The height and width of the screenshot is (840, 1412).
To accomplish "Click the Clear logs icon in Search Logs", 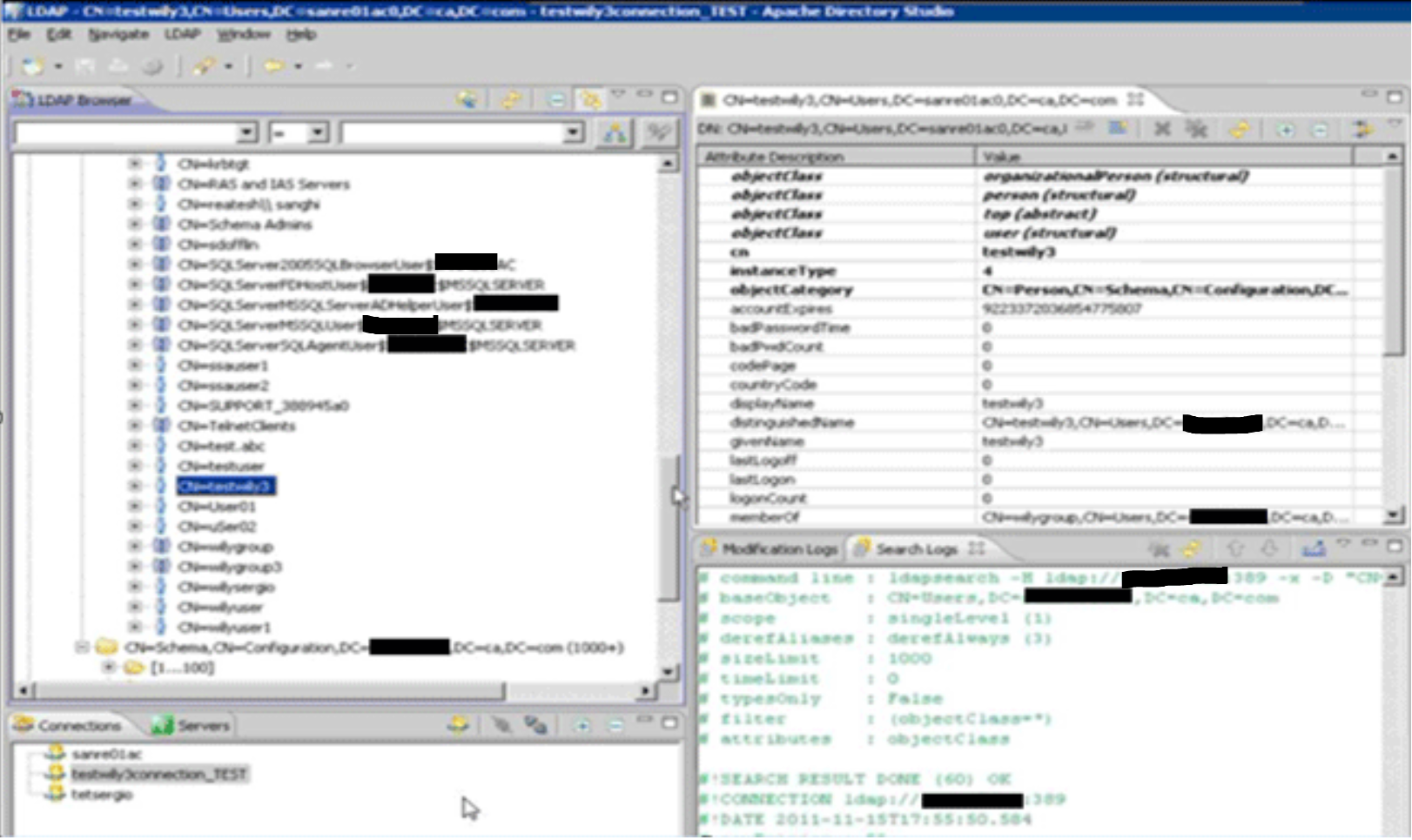I will [x=1158, y=548].
